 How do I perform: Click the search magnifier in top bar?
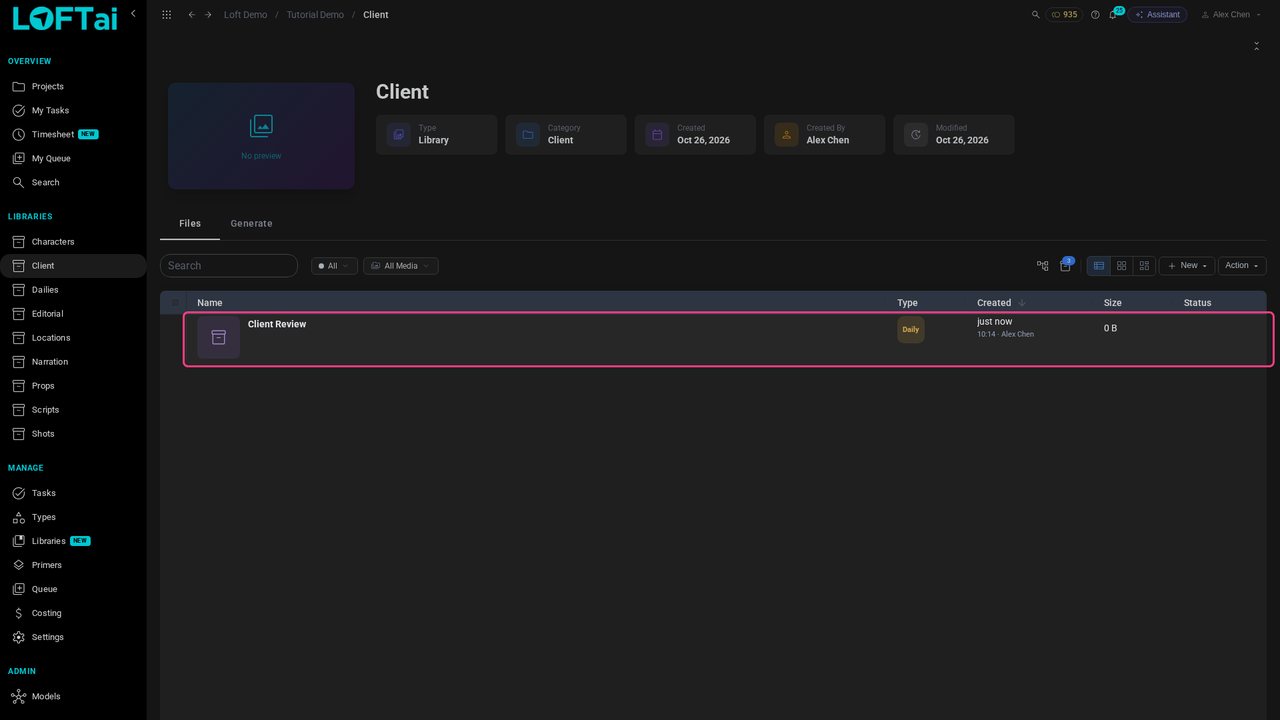(1035, 15)
